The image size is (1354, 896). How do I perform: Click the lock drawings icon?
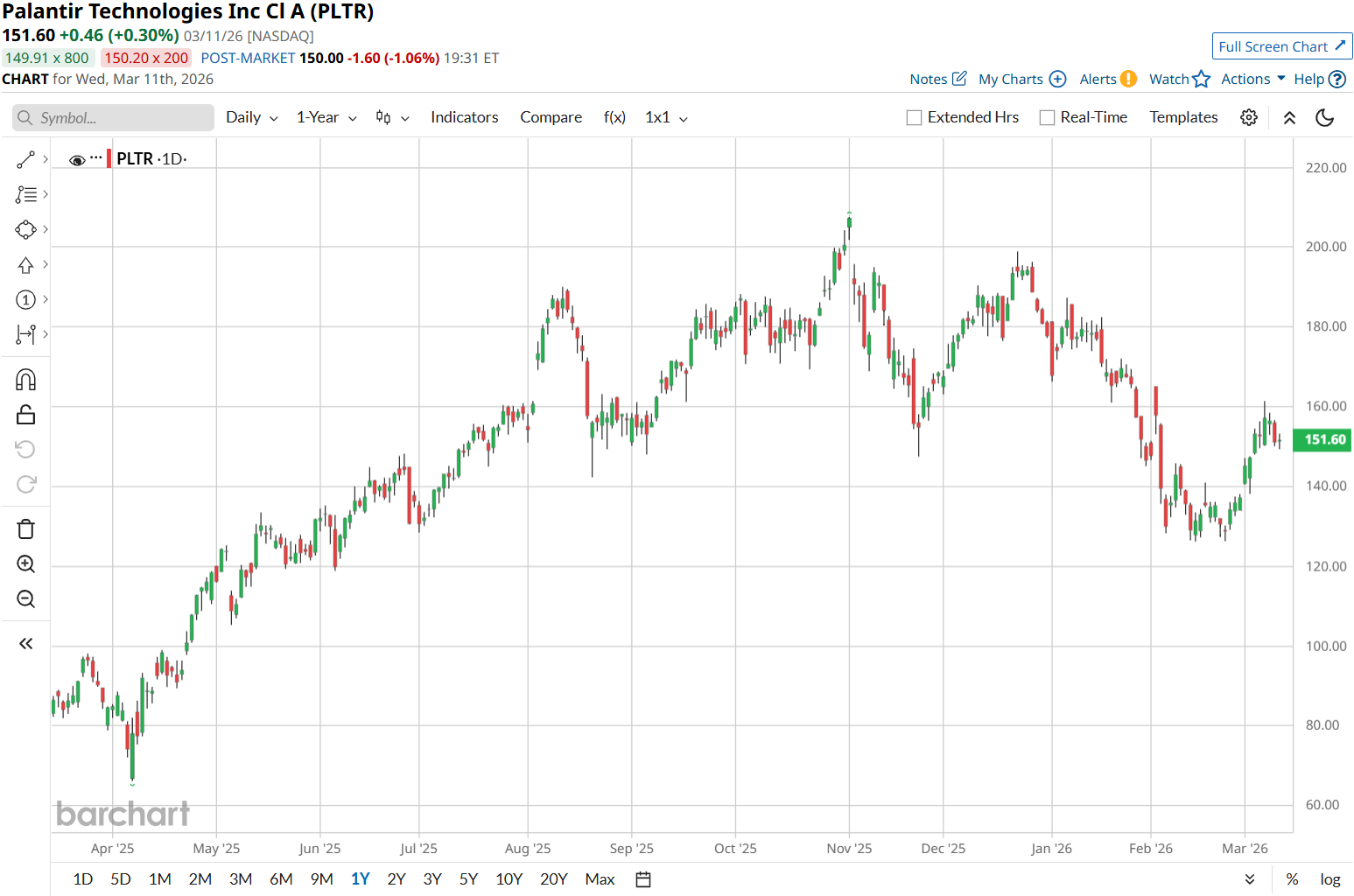pyautogui.click(x=25, y=415)
